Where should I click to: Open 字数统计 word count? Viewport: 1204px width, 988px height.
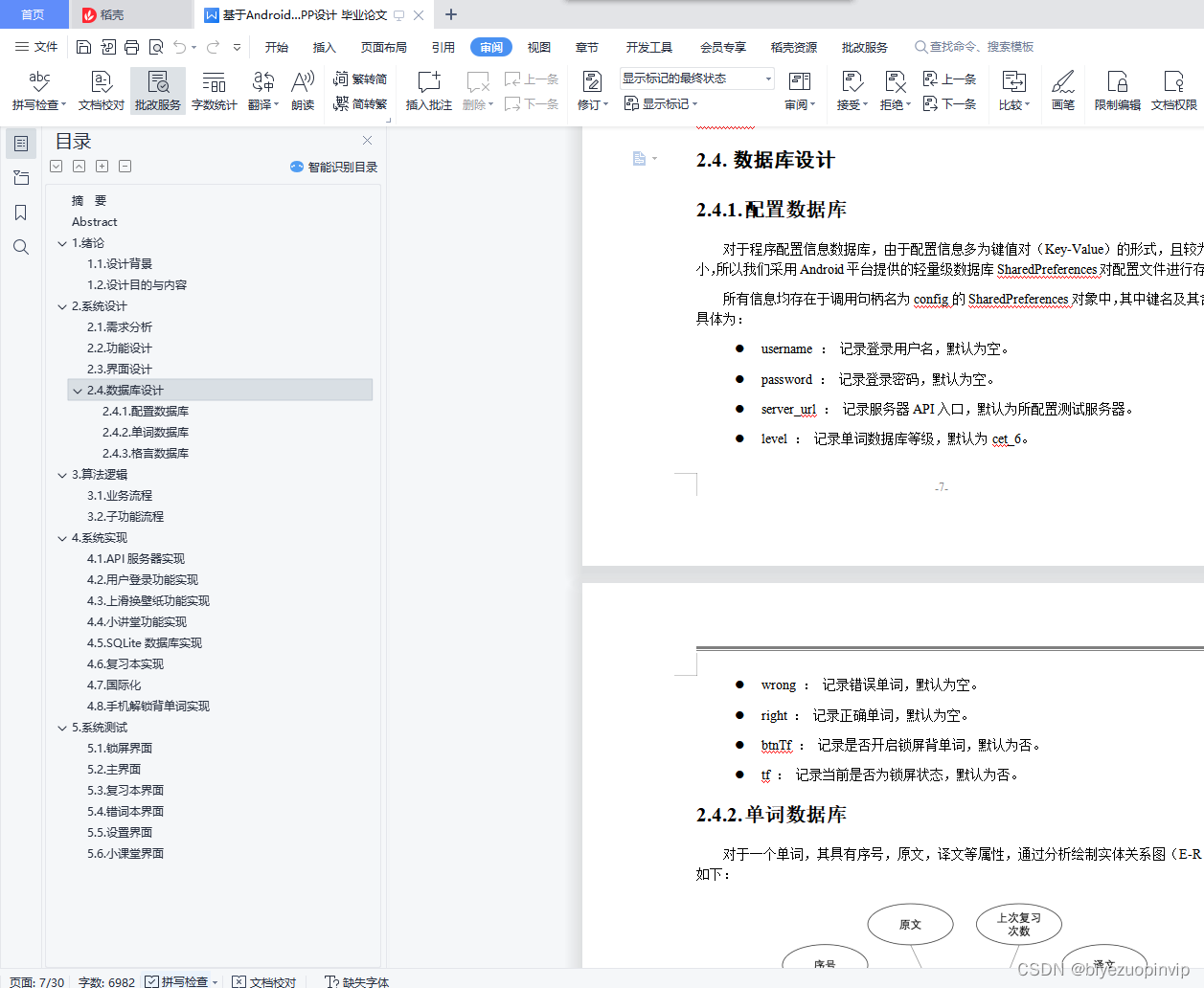(214, 90)
